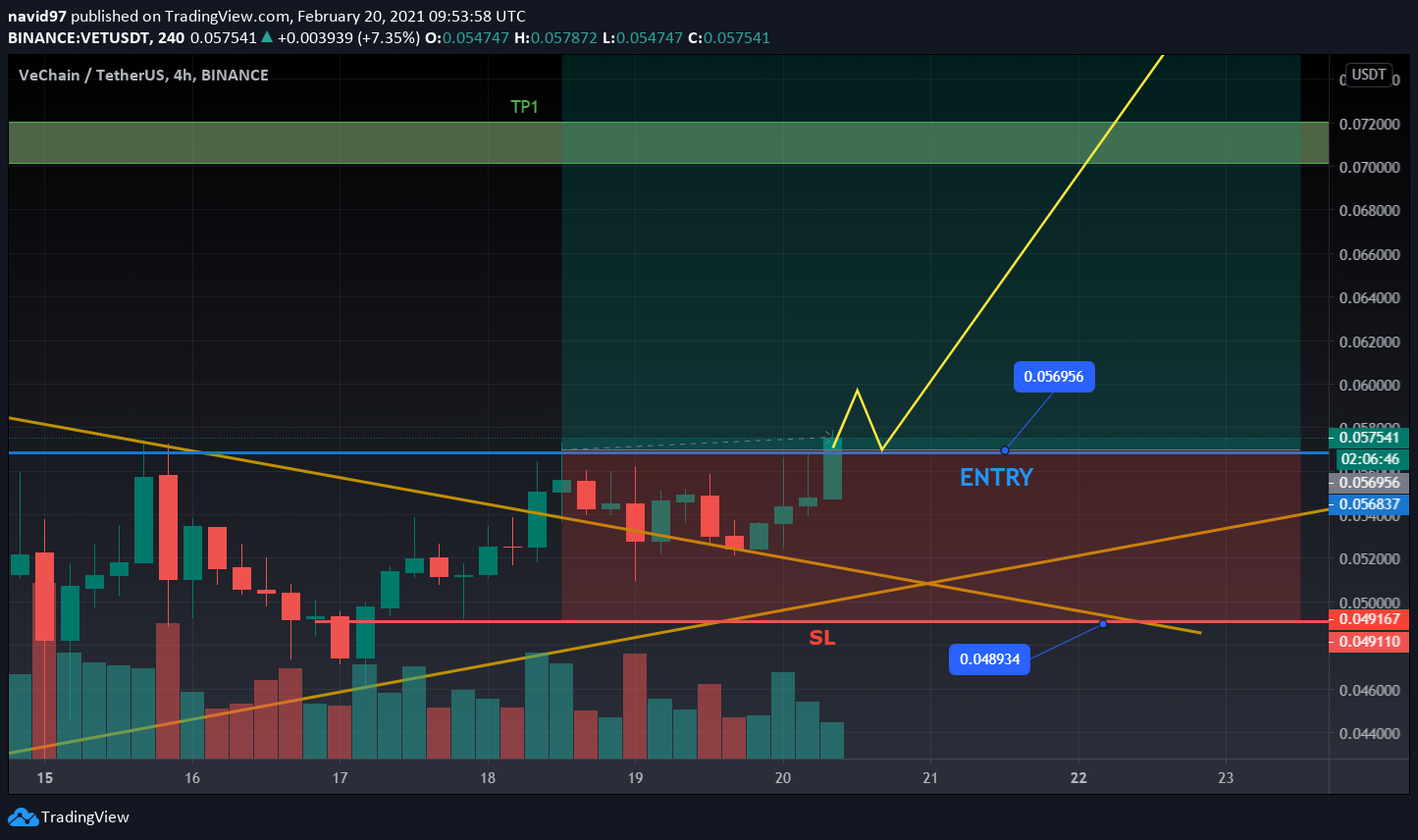The image size is (1418, 840).
Task: Click the red 0.049110 price axis tag
Action: click(x=1369, y=642)
